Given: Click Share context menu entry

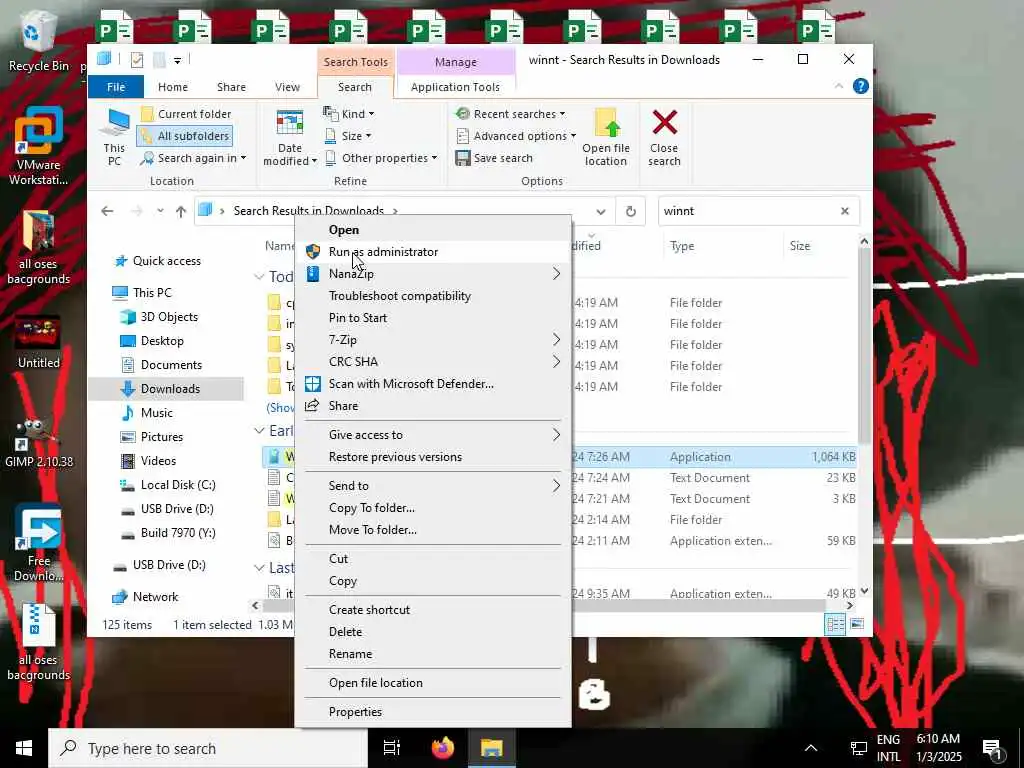Looking at the screenshot, I should tap(434, 406).
